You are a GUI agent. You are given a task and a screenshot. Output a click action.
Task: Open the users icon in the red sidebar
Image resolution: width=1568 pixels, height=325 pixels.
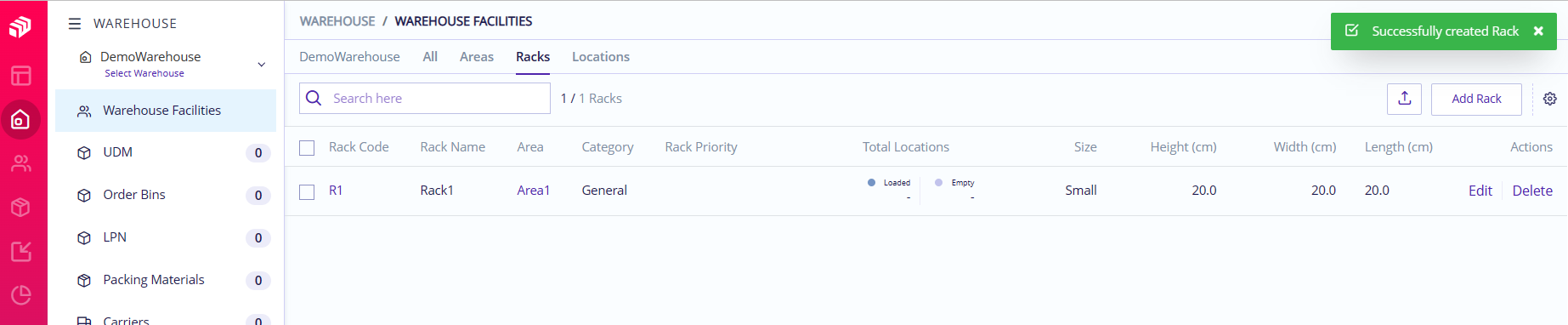[x=21, y=163]
